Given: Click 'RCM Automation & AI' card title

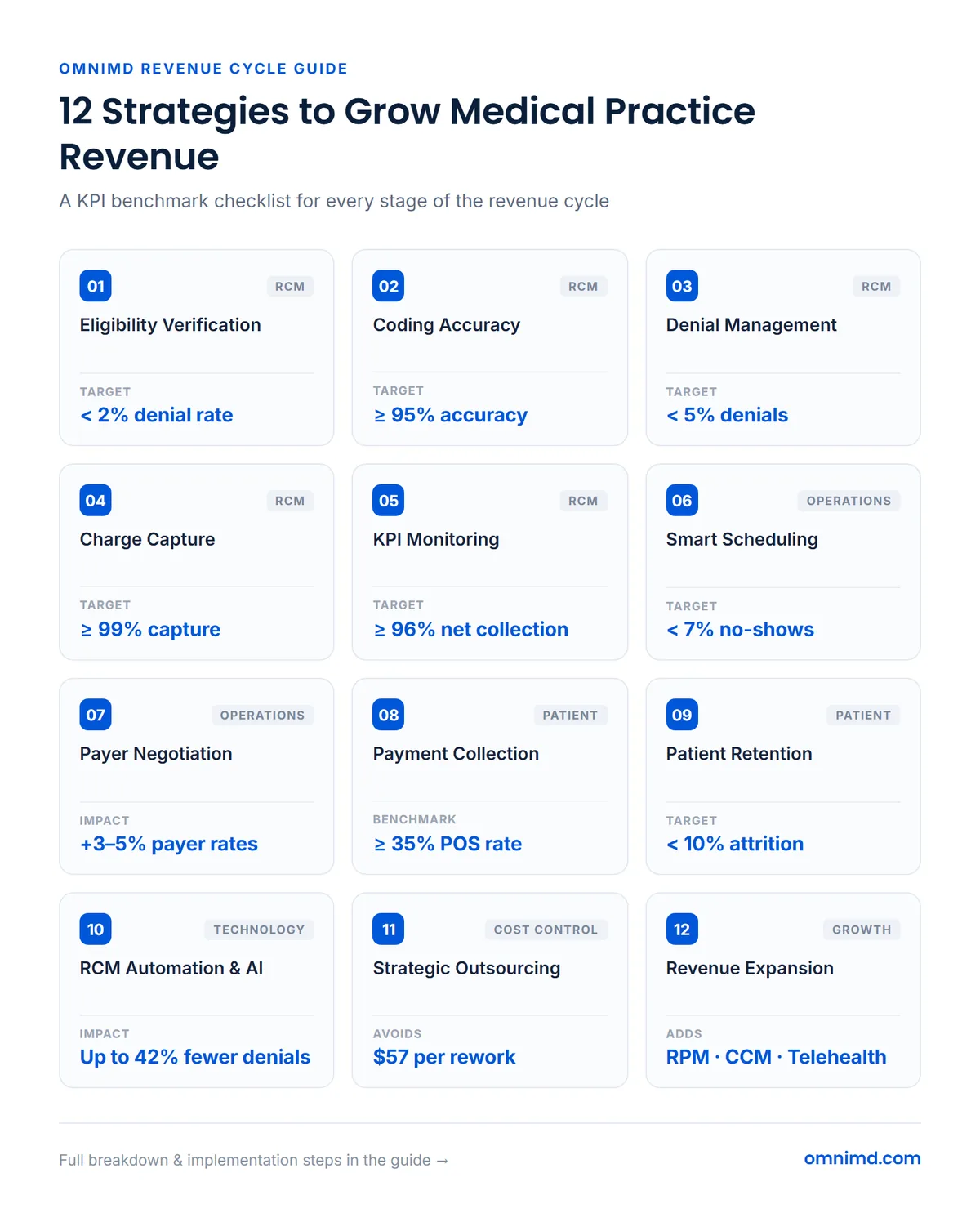Looking at the screenshot, I should (171, 968).
